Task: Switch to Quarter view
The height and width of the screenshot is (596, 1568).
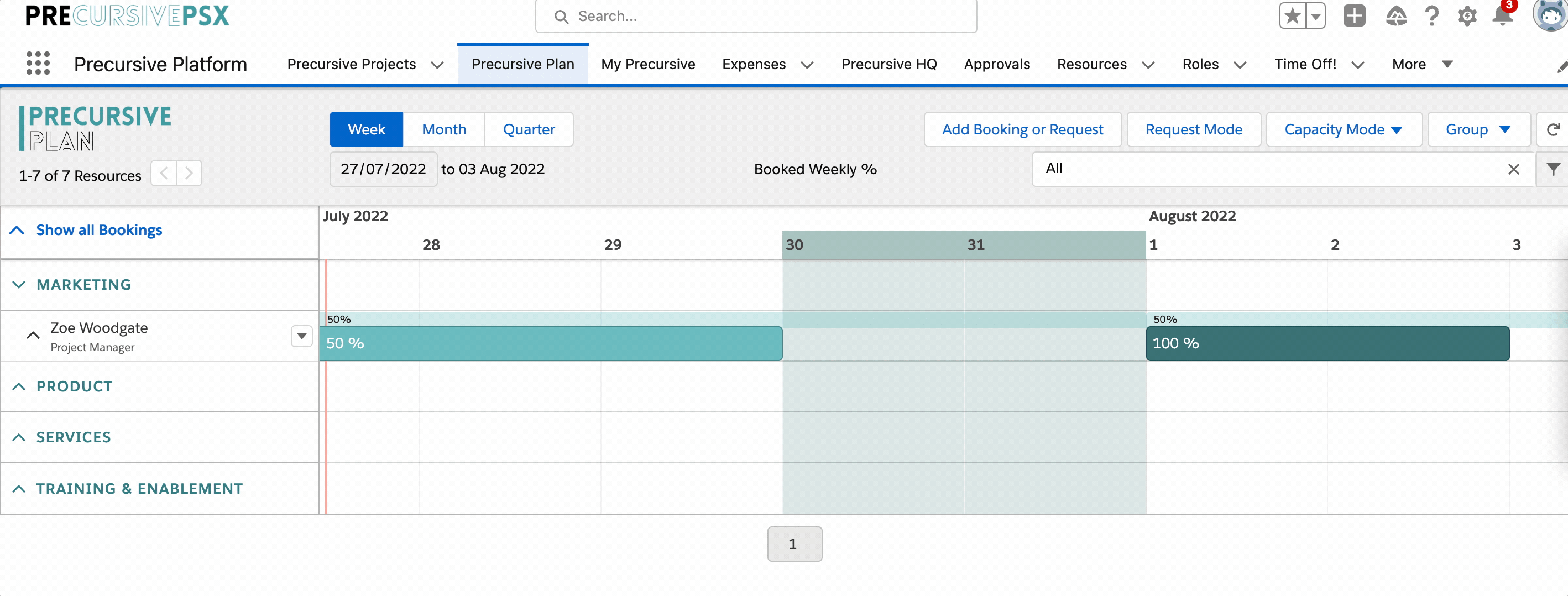Action: (529, 129)
